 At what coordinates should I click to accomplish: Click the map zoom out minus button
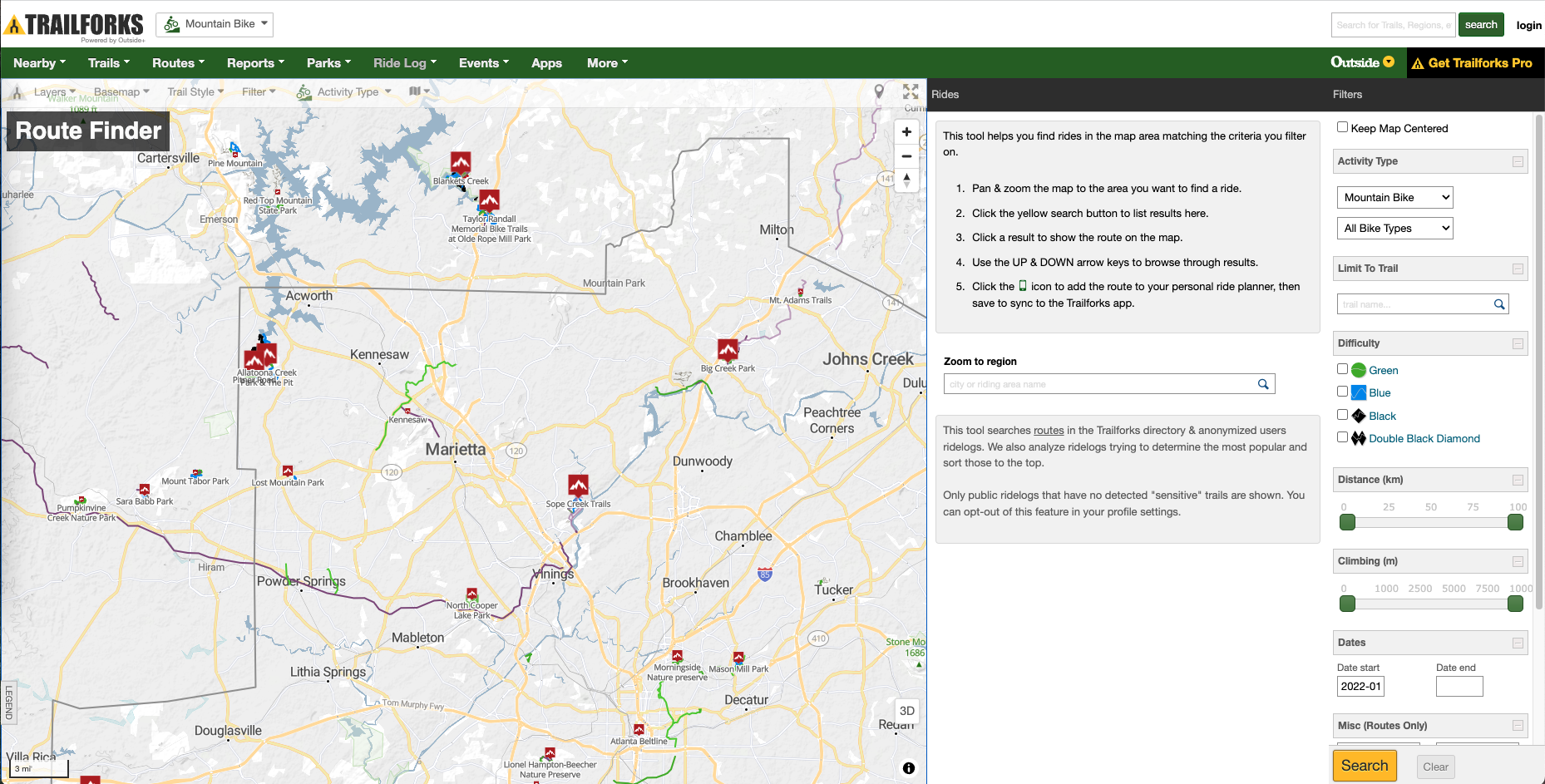(x=906, y=156)
